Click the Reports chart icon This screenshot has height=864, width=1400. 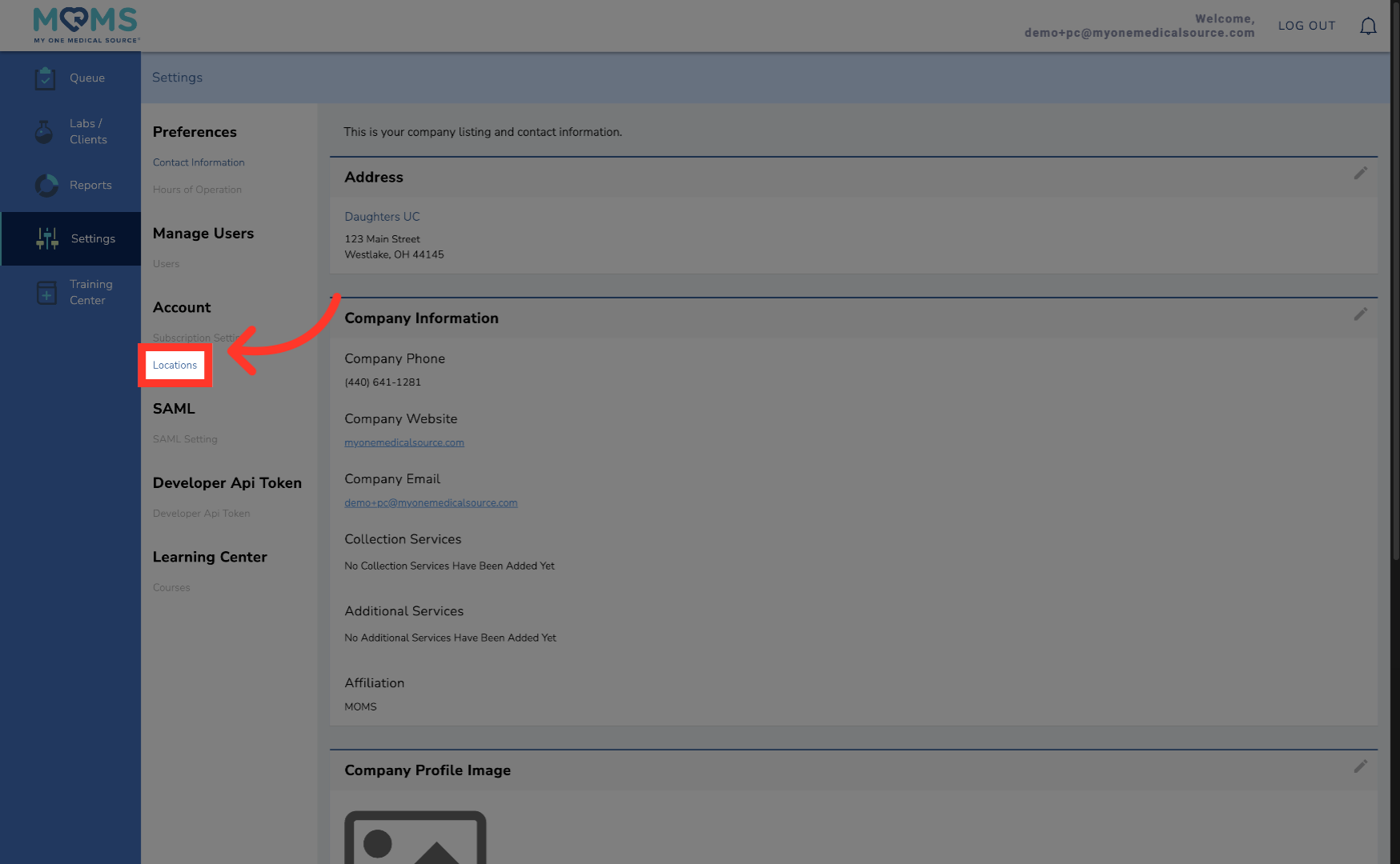[46, 186]
